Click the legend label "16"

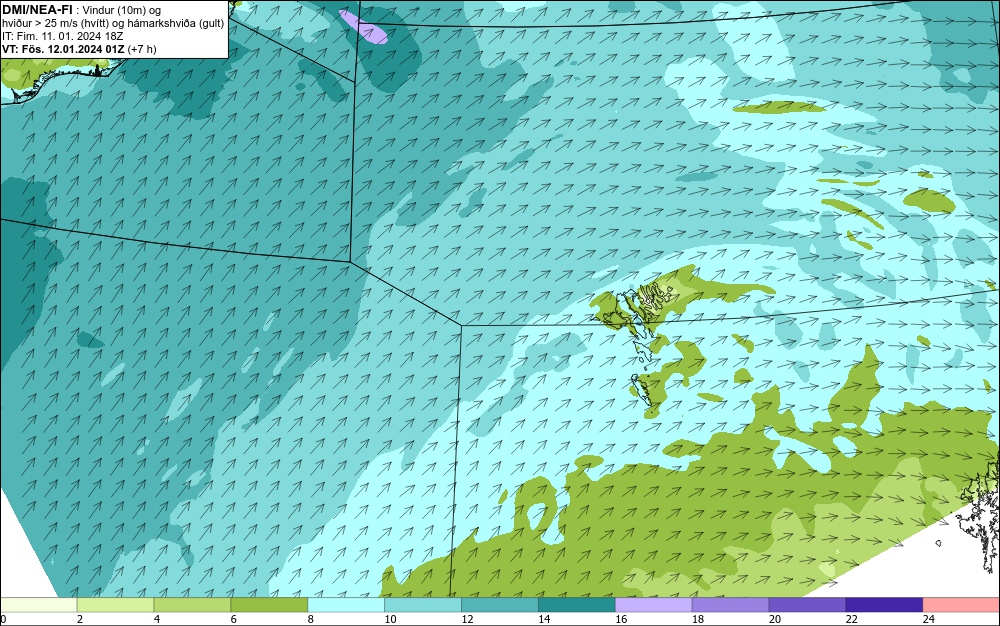621,619
